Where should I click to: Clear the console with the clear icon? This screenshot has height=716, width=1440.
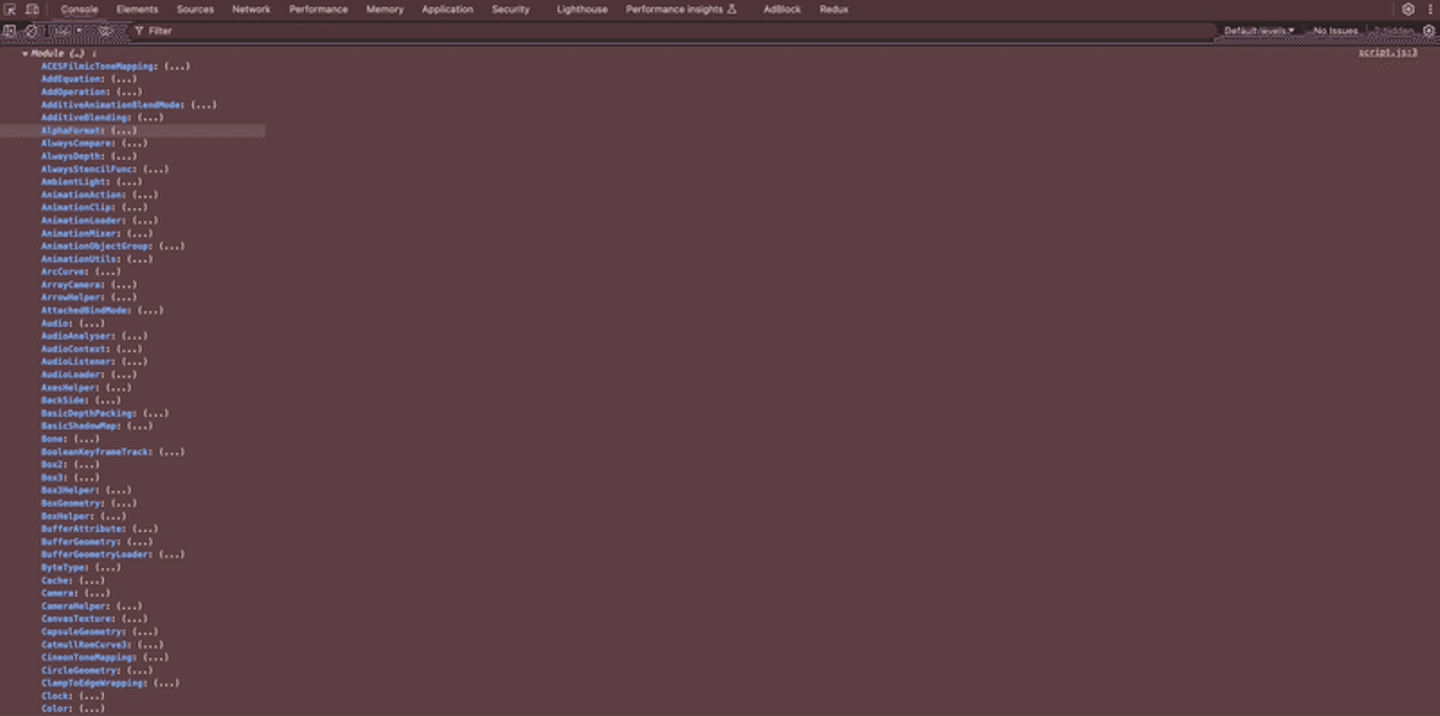pos(31,31)
